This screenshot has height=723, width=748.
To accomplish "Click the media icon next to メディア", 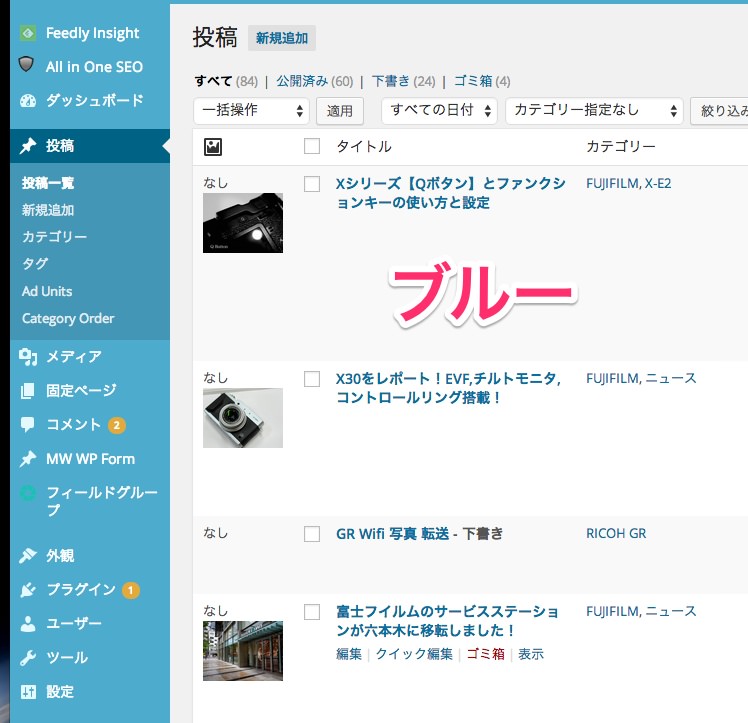I will pyautogui.click(x=28, y=357).
